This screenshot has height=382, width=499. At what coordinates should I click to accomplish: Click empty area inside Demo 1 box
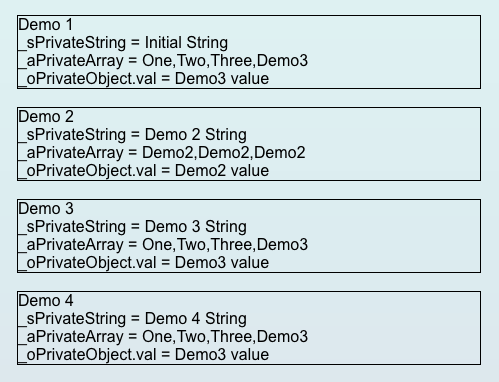[393, 52]
